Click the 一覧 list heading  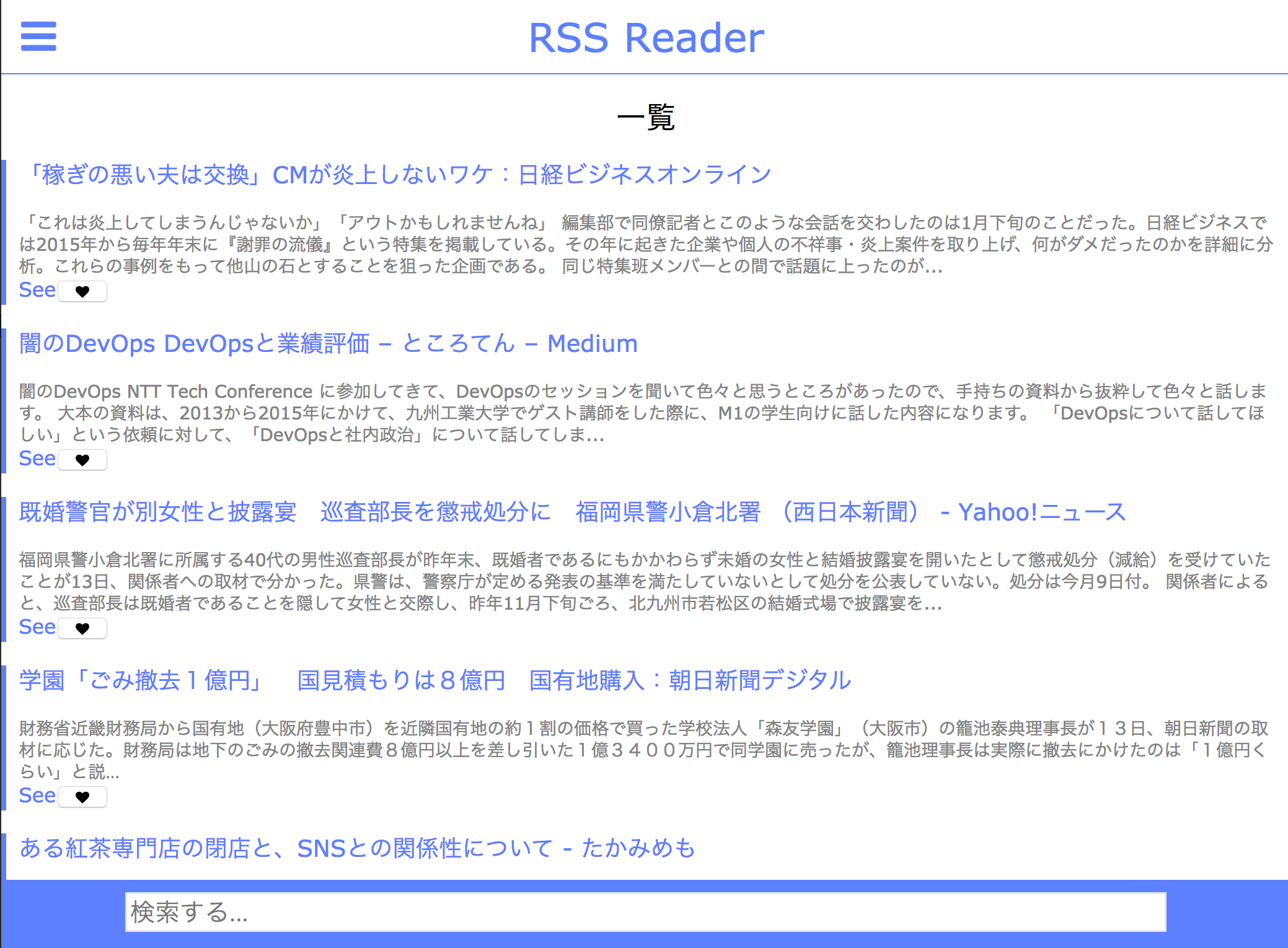pos(645,117)
